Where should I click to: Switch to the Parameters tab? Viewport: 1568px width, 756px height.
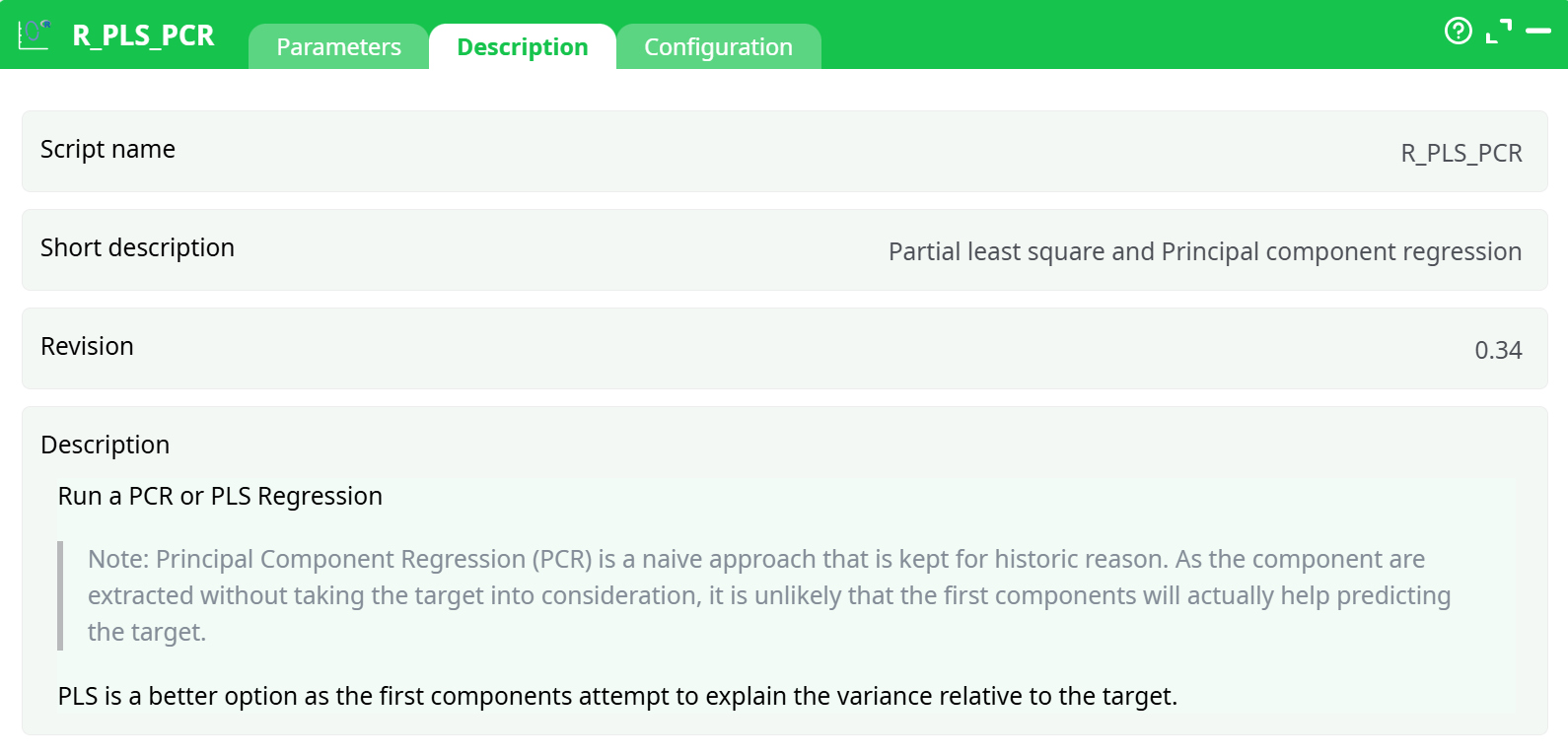click(338, 47)
